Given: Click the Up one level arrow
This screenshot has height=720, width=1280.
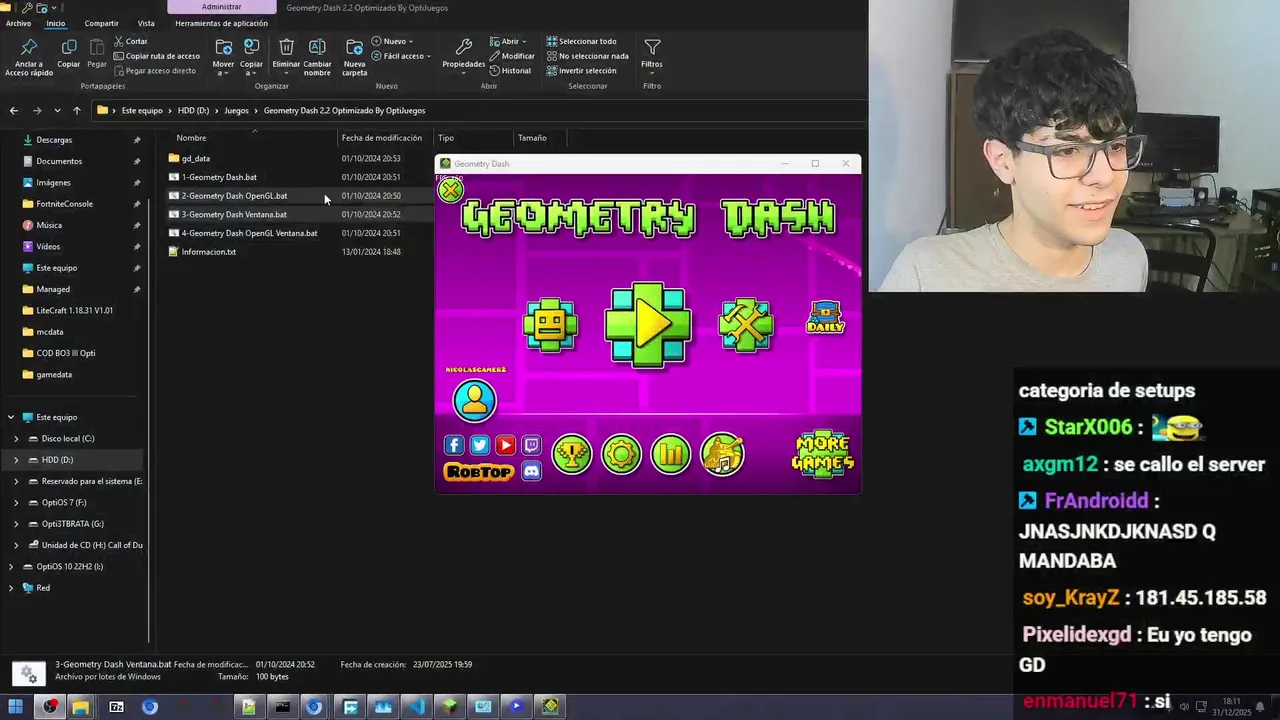Looking at the screenshot, I should click(76, 111).
